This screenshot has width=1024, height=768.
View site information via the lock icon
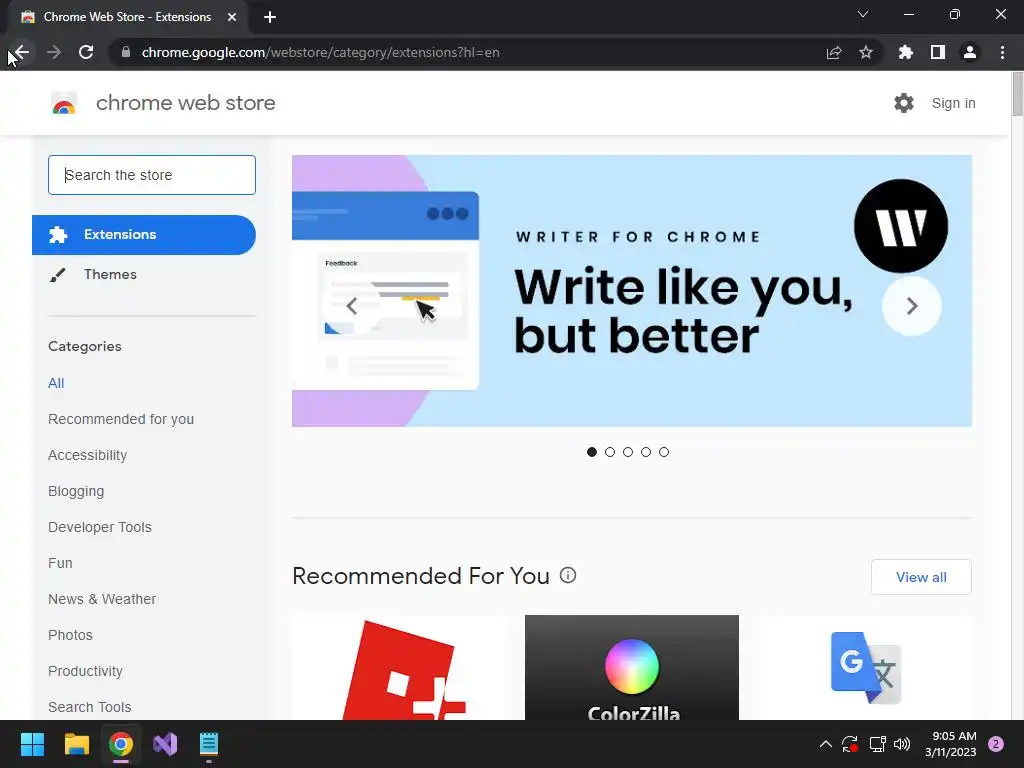click(x=126, y=52)
